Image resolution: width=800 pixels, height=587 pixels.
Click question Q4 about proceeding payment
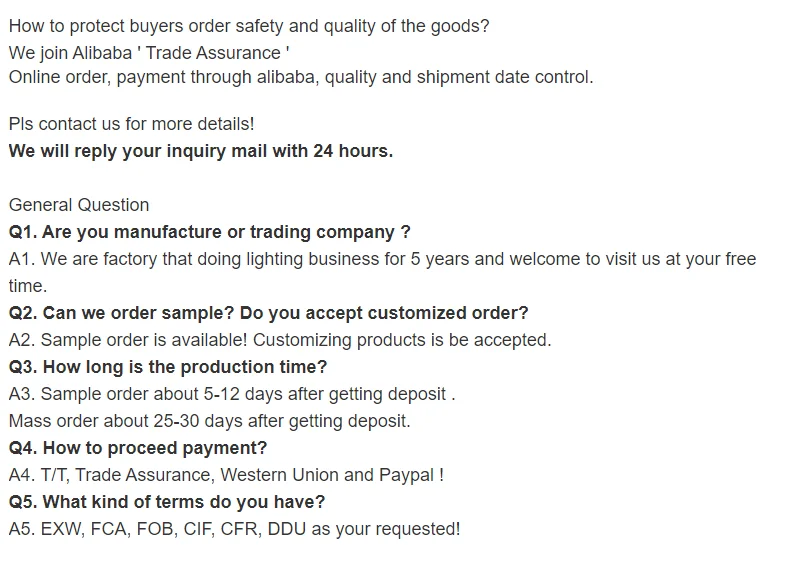[138, 448]
